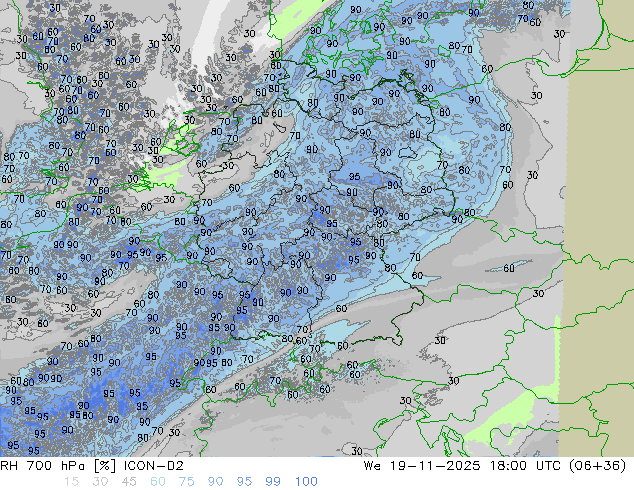Click the weekday 'We' in the footer
The height and width of the screenshot is (490, 634).
pos(372,466)
